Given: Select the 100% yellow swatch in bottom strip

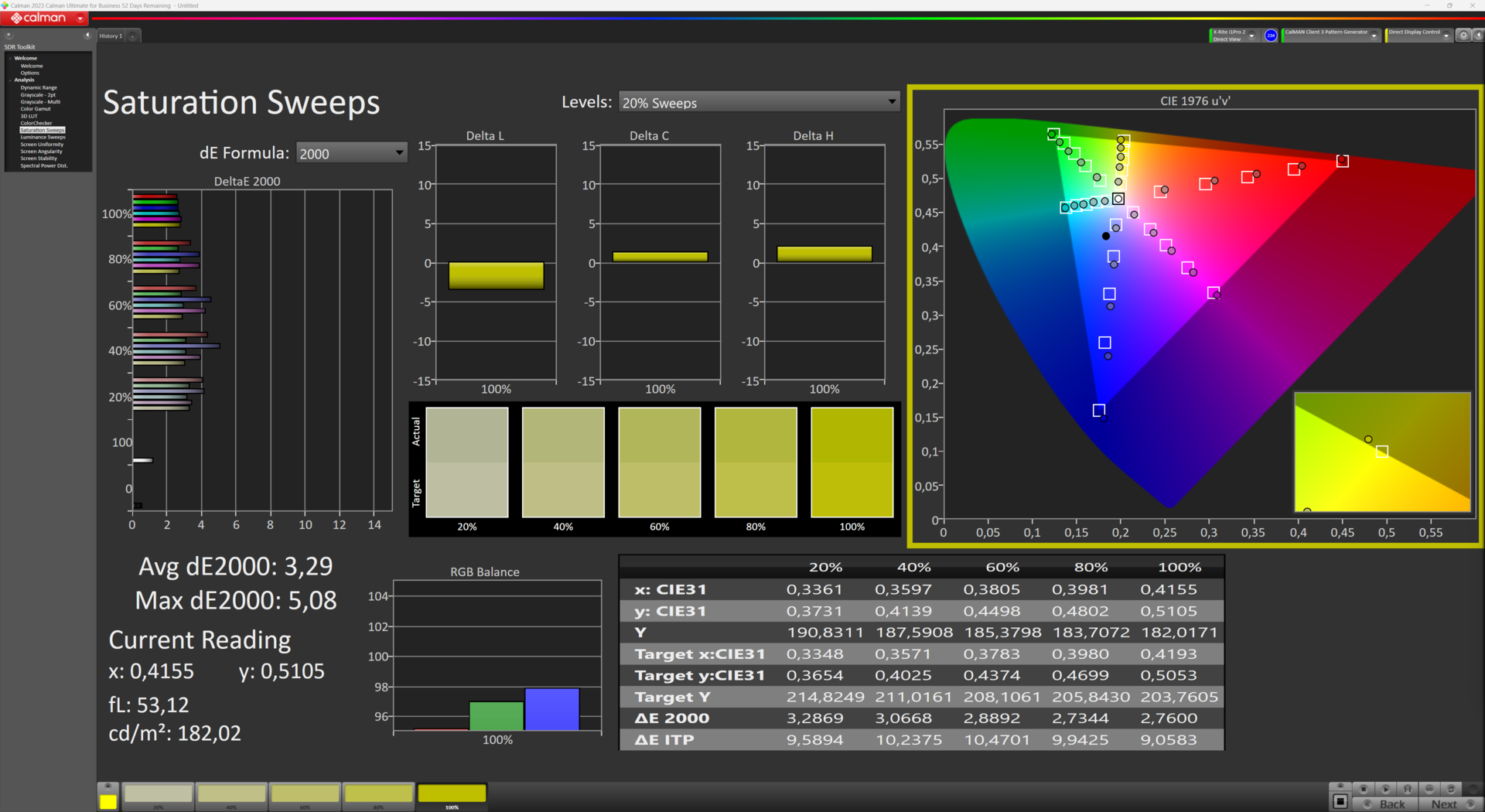Looking at the screenshot, I should tap(452, 794).
